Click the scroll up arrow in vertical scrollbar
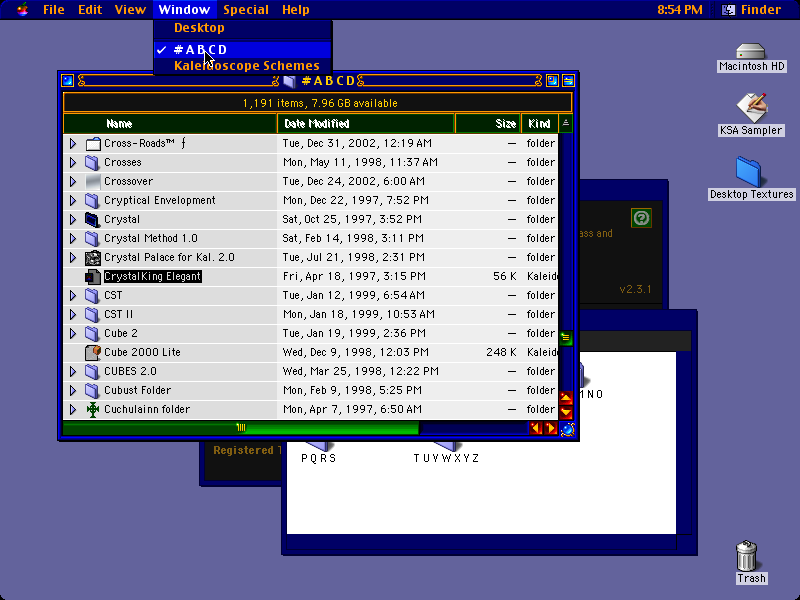800x600 pixels. 566,398
